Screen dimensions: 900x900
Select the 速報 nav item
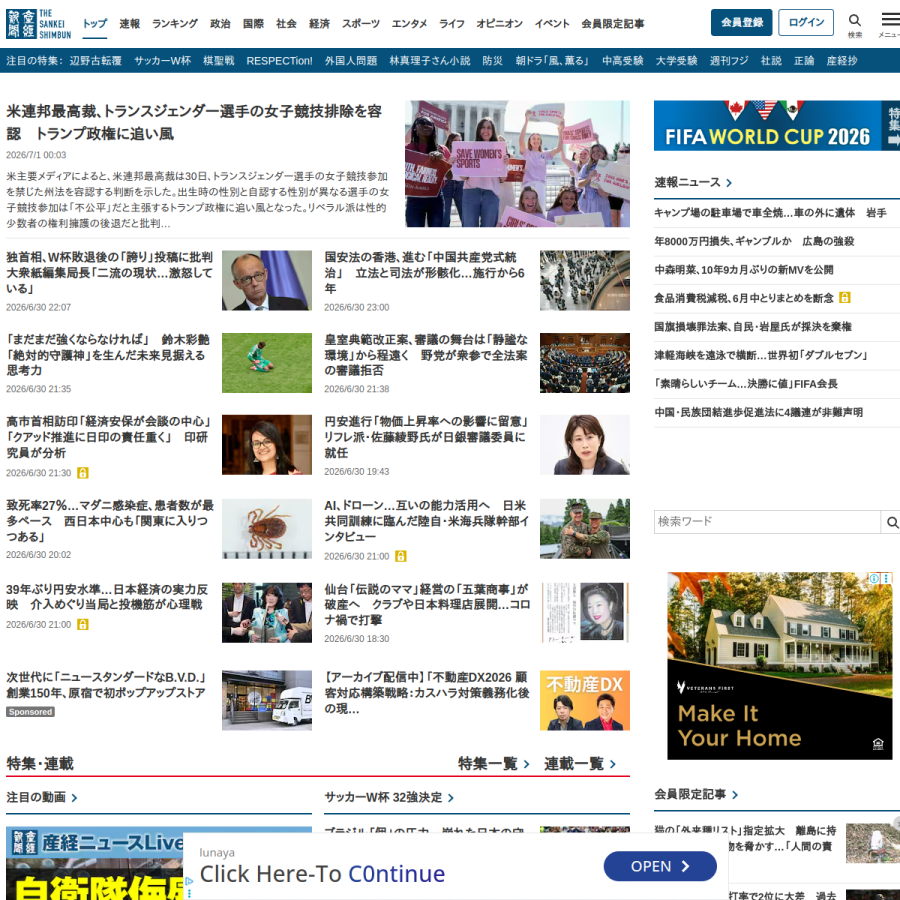130,24
